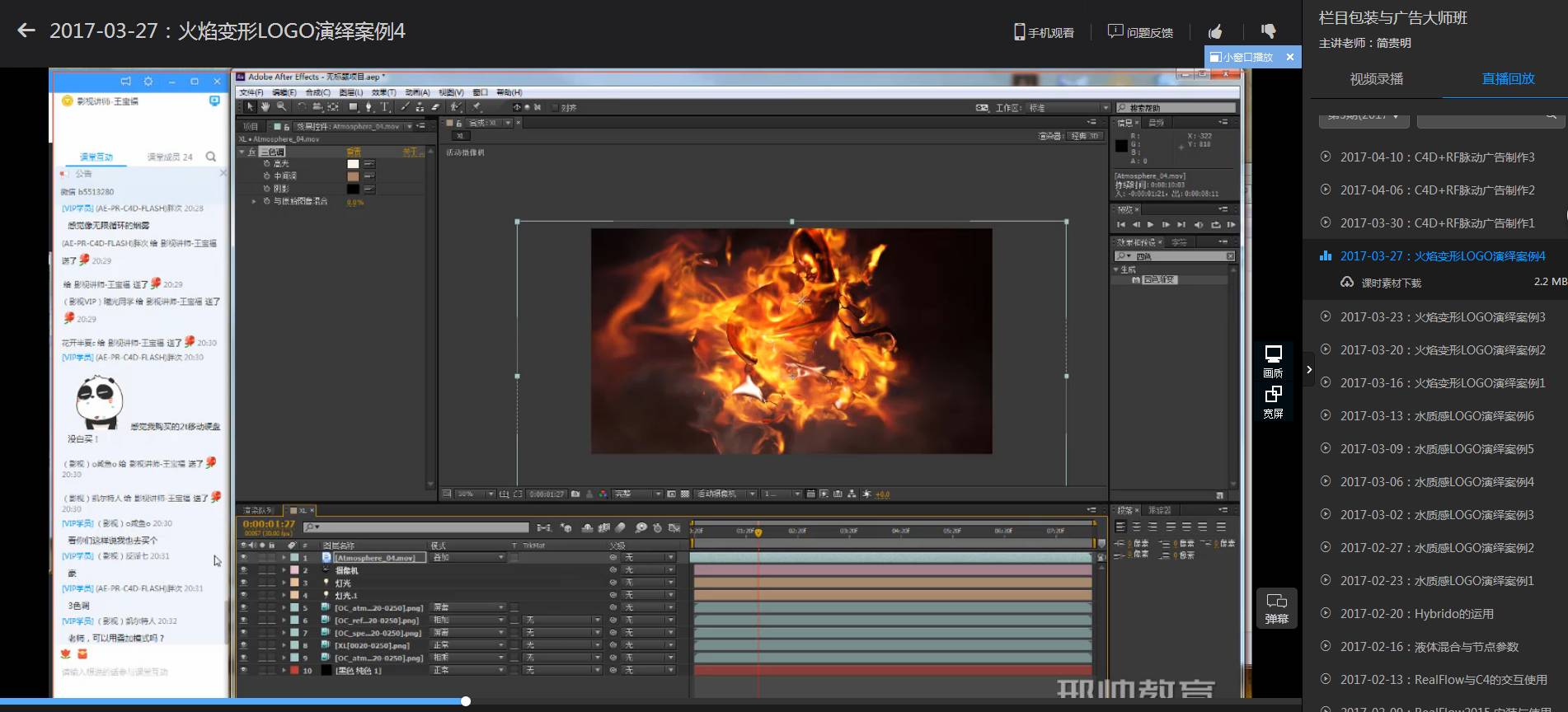Viewport: 1568px width, 712px height.
Task: Download 课时素材下载 course materials
Action: (x=1391, y=283)
